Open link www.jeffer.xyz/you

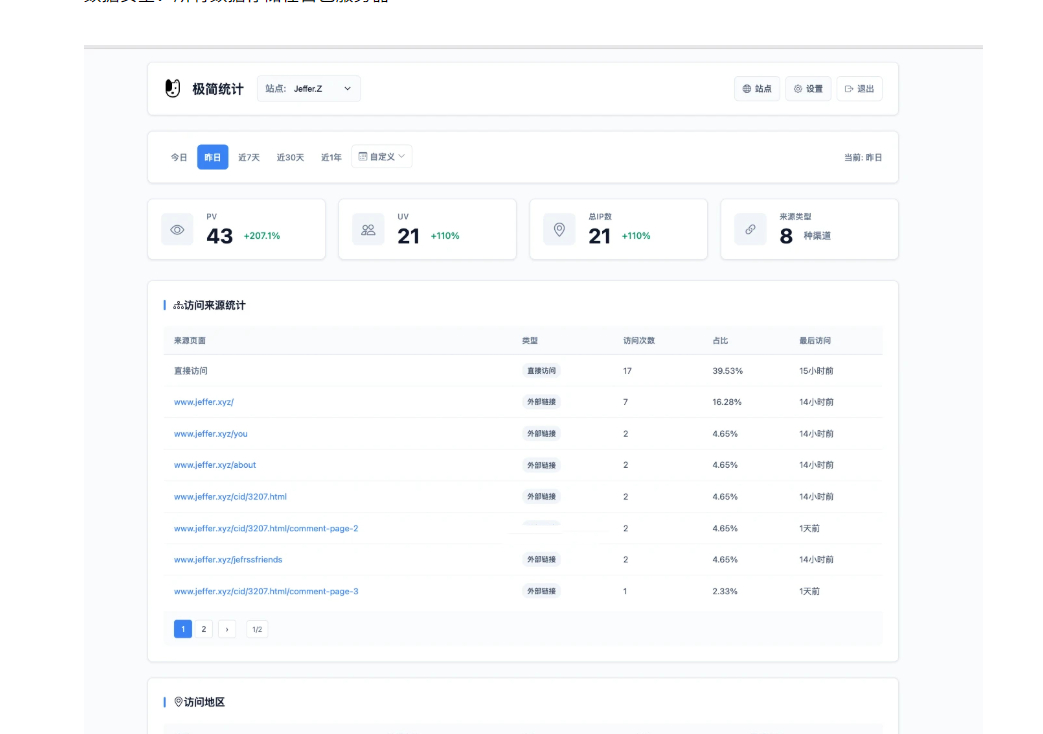211,433
